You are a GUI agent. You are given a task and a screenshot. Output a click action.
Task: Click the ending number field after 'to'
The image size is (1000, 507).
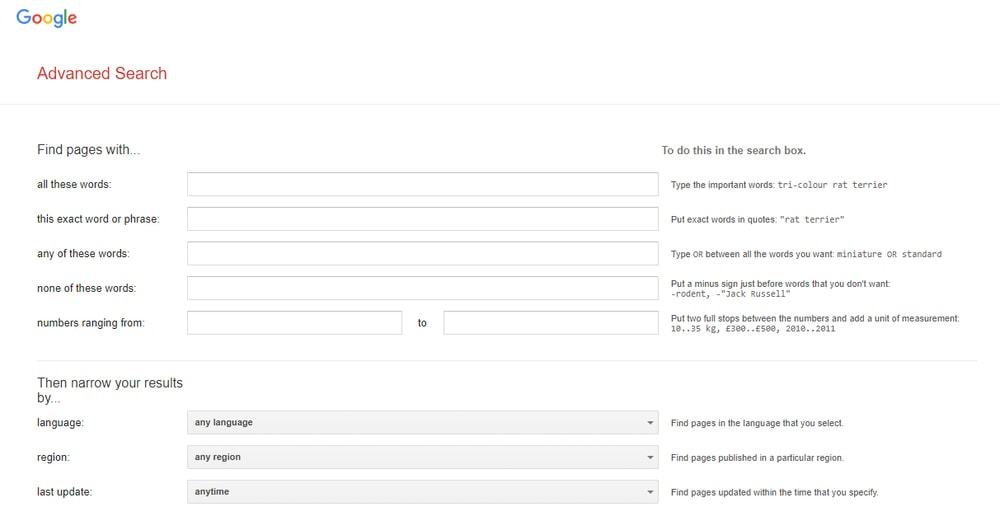550,323
